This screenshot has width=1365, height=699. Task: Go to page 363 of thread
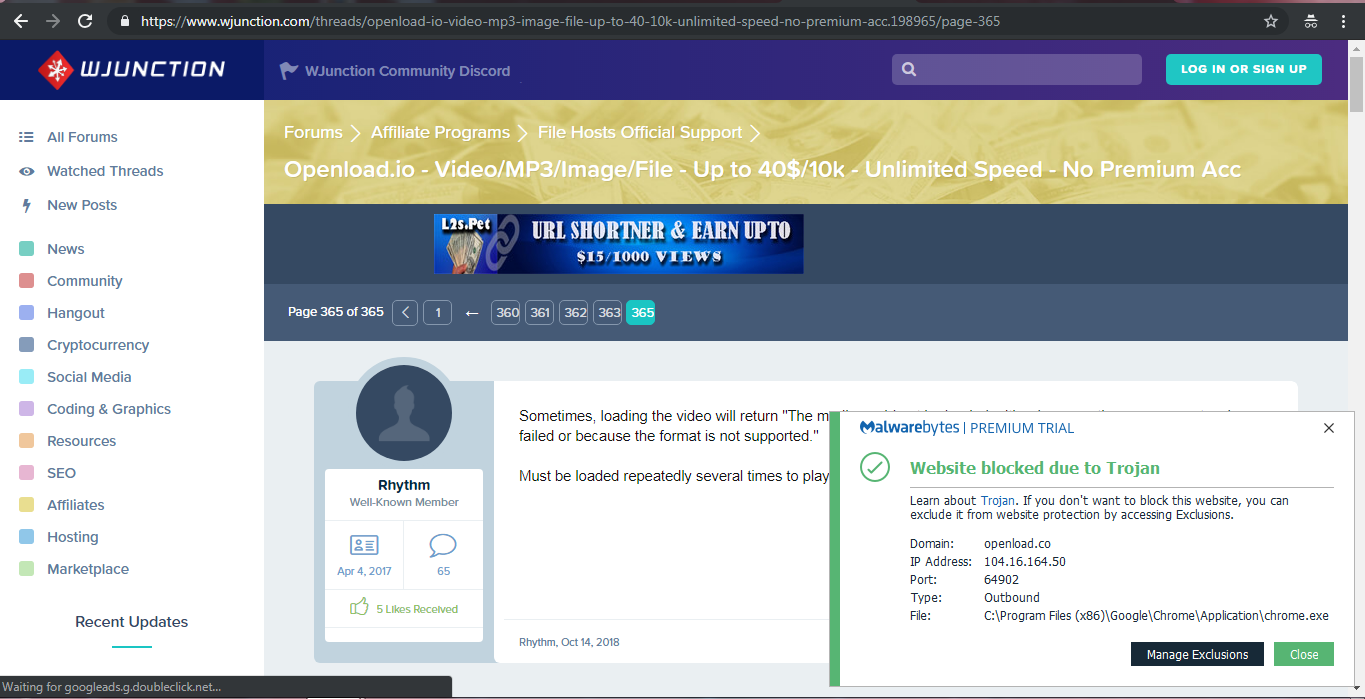click(609, 312)
